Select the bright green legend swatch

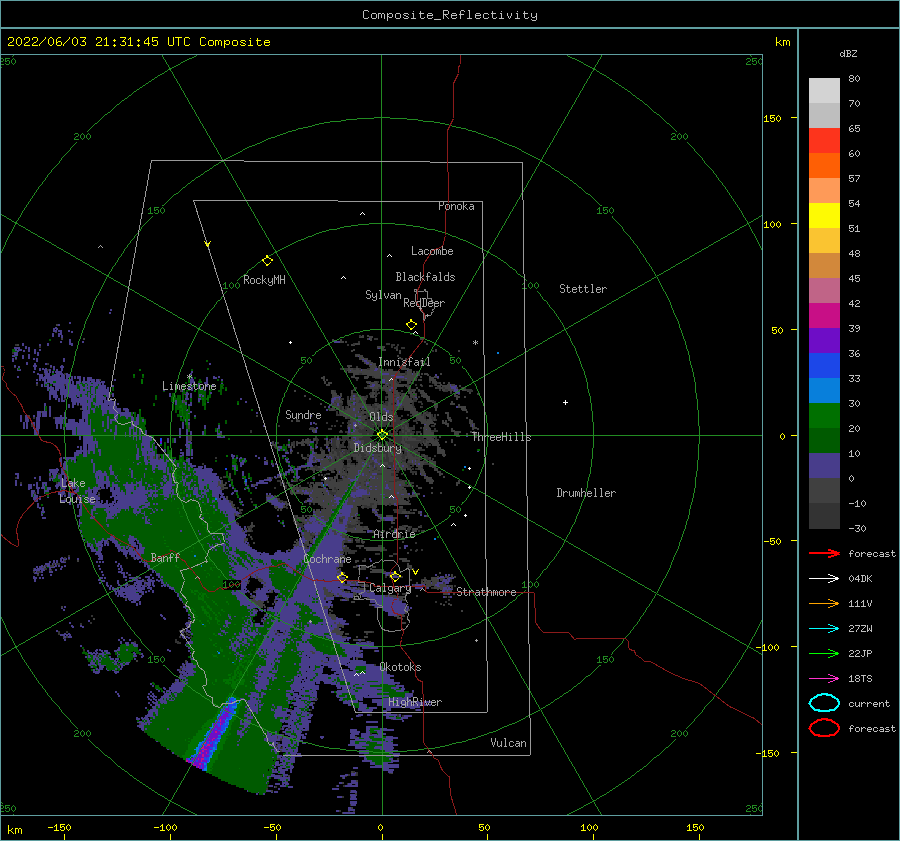click(x=824, y=415)
